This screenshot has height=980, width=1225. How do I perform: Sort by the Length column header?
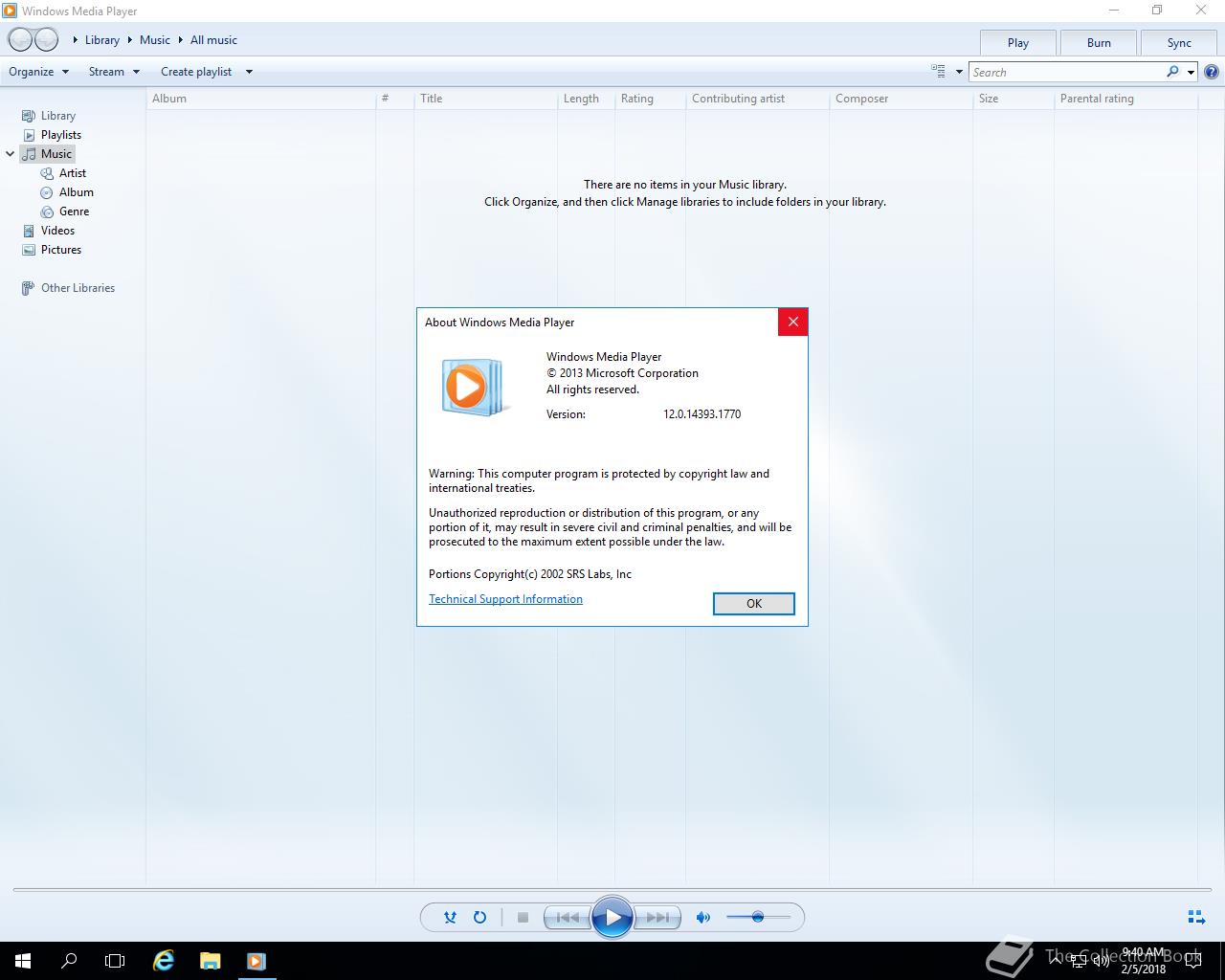pyautogui.click(x=586, y=99)
